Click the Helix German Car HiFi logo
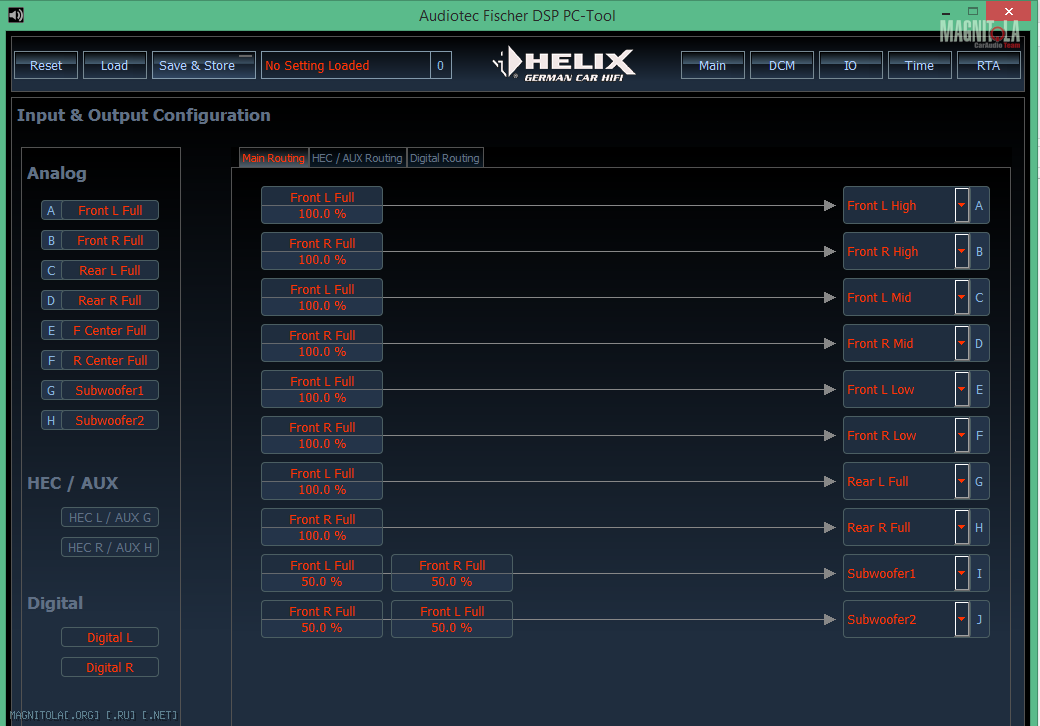Image resolution: width=1040 pixels, height=726 pixels. (x=564, y=64)
